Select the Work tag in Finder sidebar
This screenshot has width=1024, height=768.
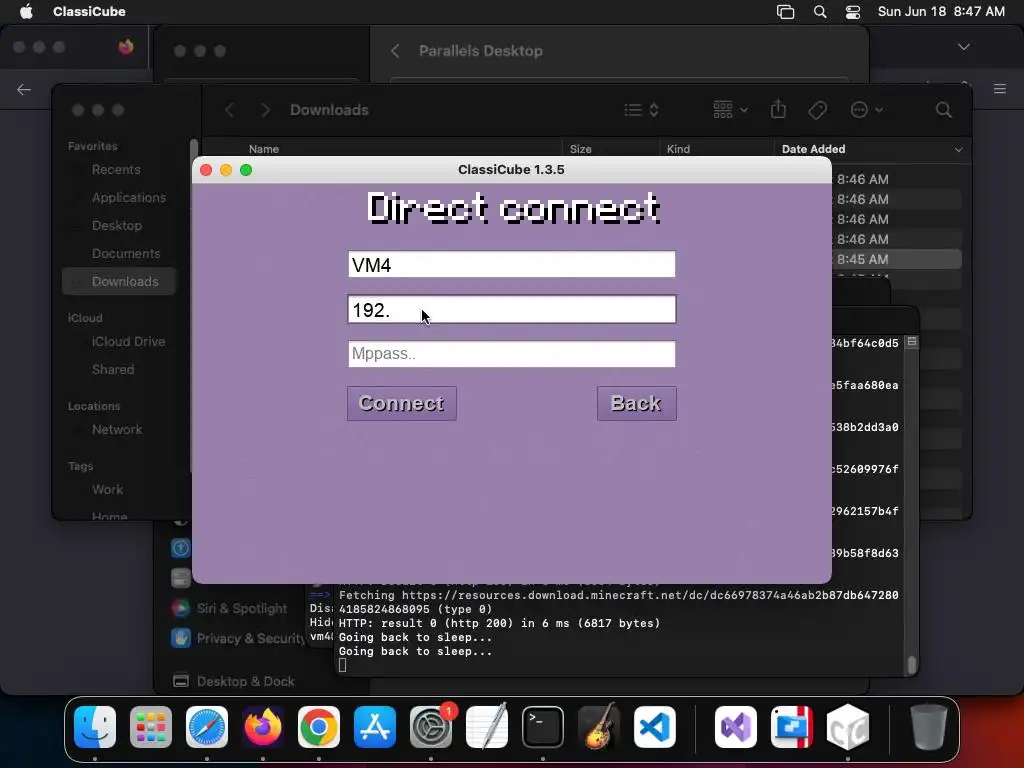click(x=107, y=490)
